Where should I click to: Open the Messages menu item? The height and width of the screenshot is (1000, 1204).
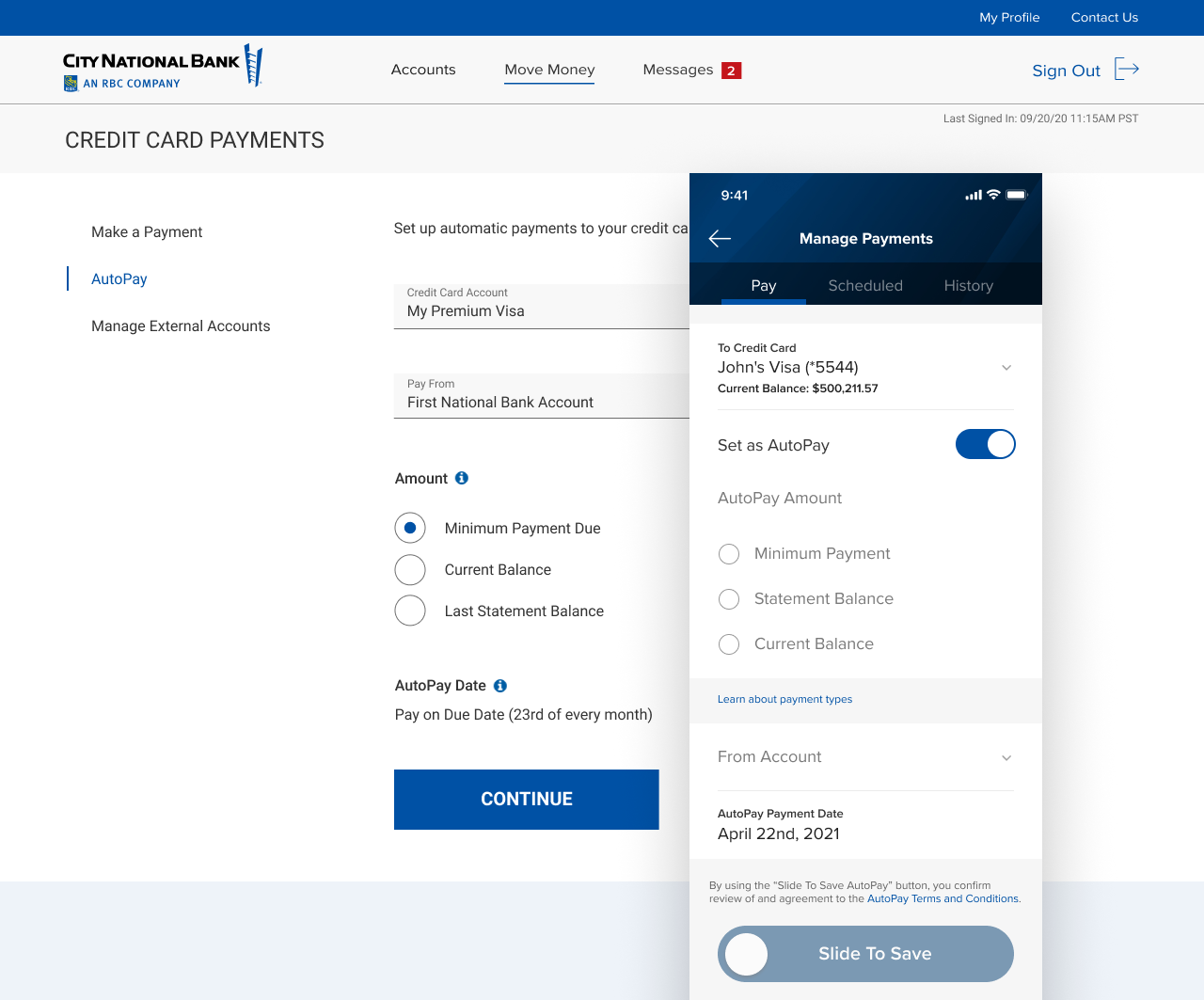click(x=678, y=70)
